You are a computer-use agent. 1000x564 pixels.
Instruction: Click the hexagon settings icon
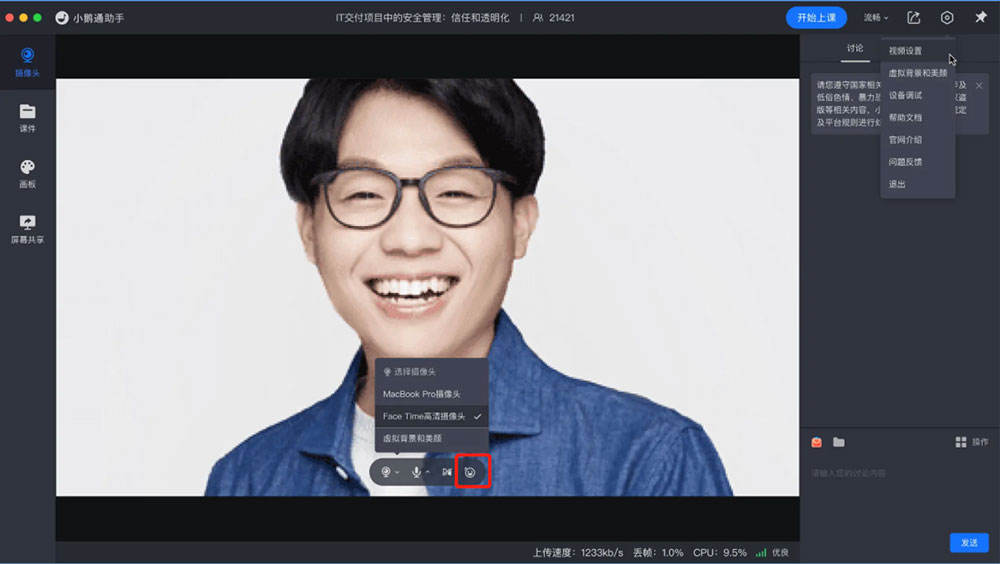947,18
